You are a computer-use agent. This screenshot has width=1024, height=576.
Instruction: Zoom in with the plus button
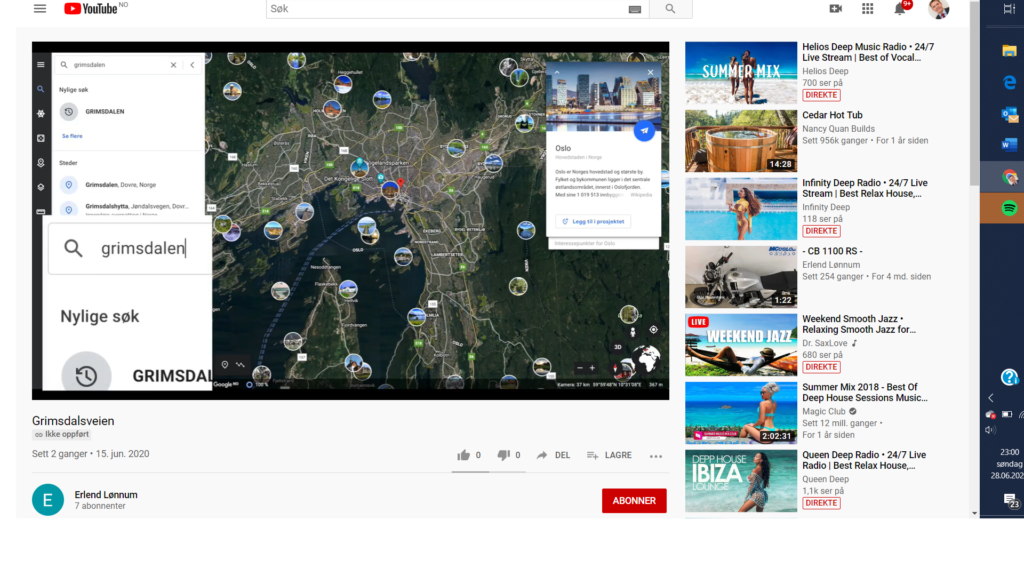[x=592, y=368]
